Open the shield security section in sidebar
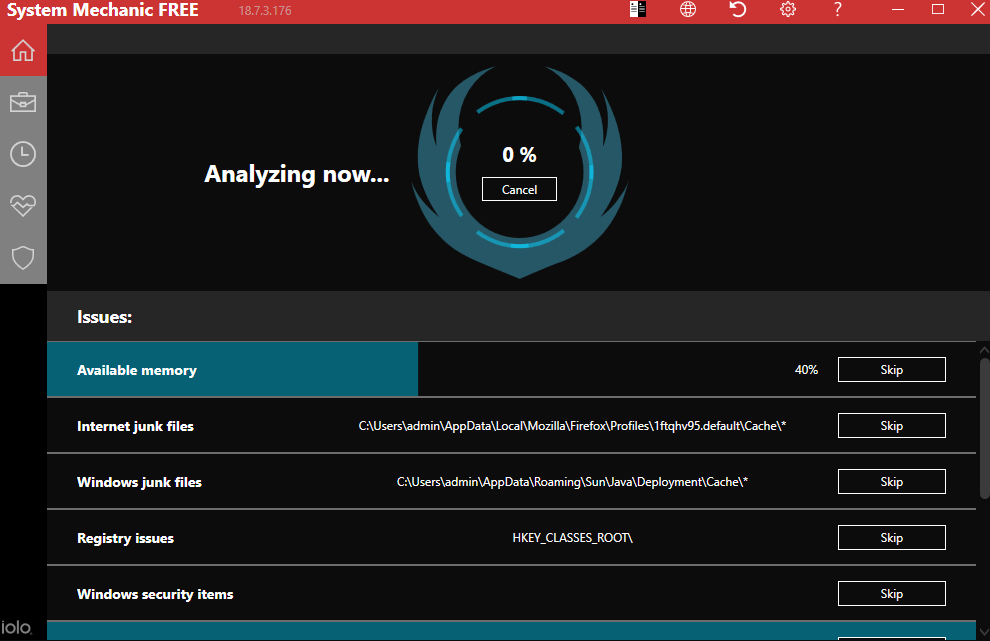Image resolution: width=990 pixels, height=641 pixels. coord(23,258)
